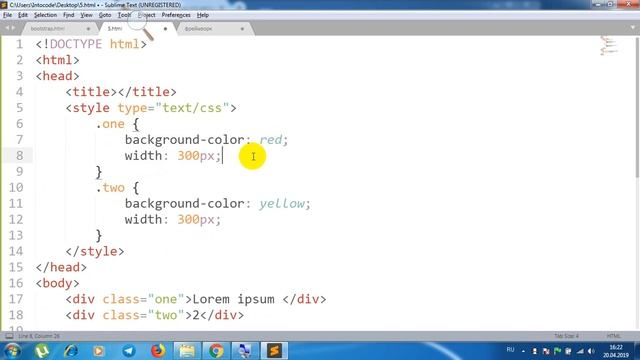
Task: Open File Explorer from the taskbar
Action: 187,351
